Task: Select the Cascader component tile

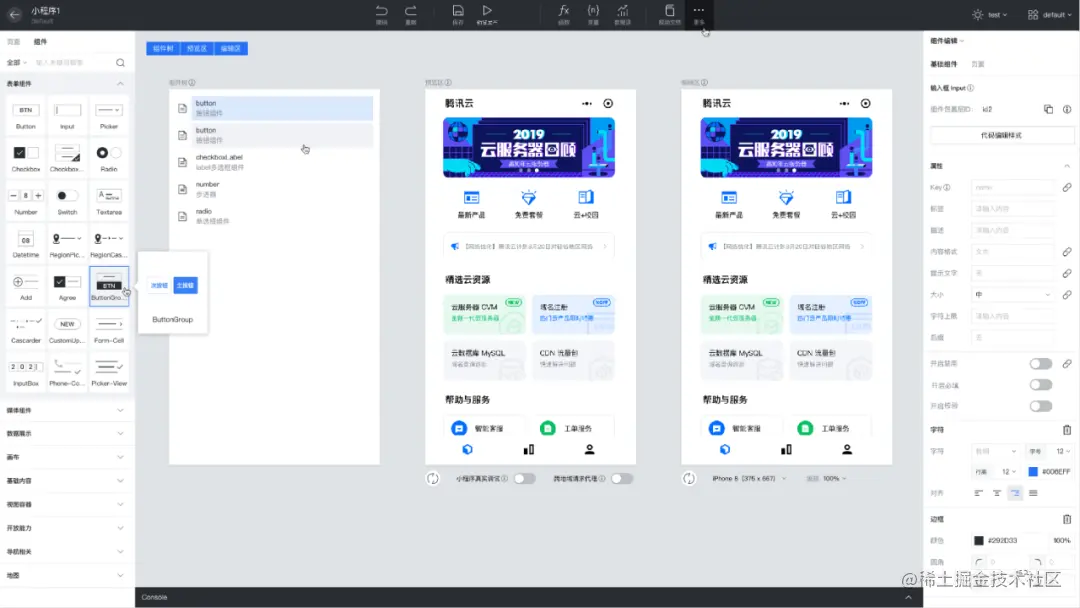Action: 25,330
